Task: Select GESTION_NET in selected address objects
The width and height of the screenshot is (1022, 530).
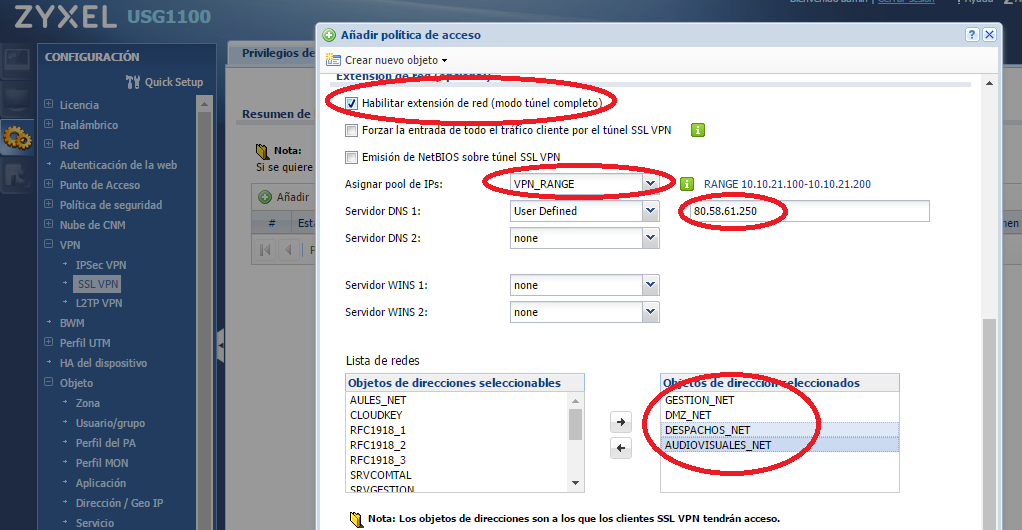Action: point(780,400)
